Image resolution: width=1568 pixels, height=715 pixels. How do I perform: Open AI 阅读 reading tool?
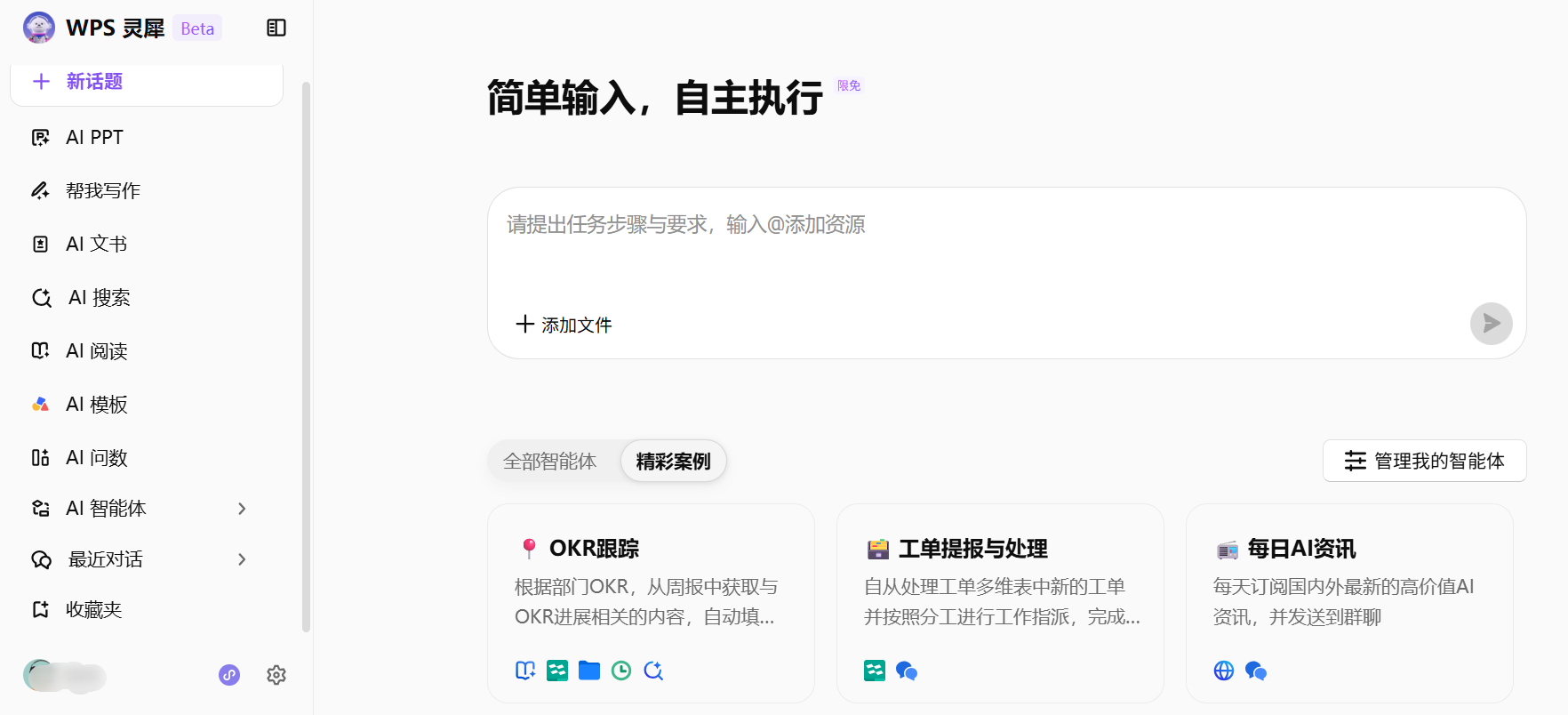tap(96, 351)
